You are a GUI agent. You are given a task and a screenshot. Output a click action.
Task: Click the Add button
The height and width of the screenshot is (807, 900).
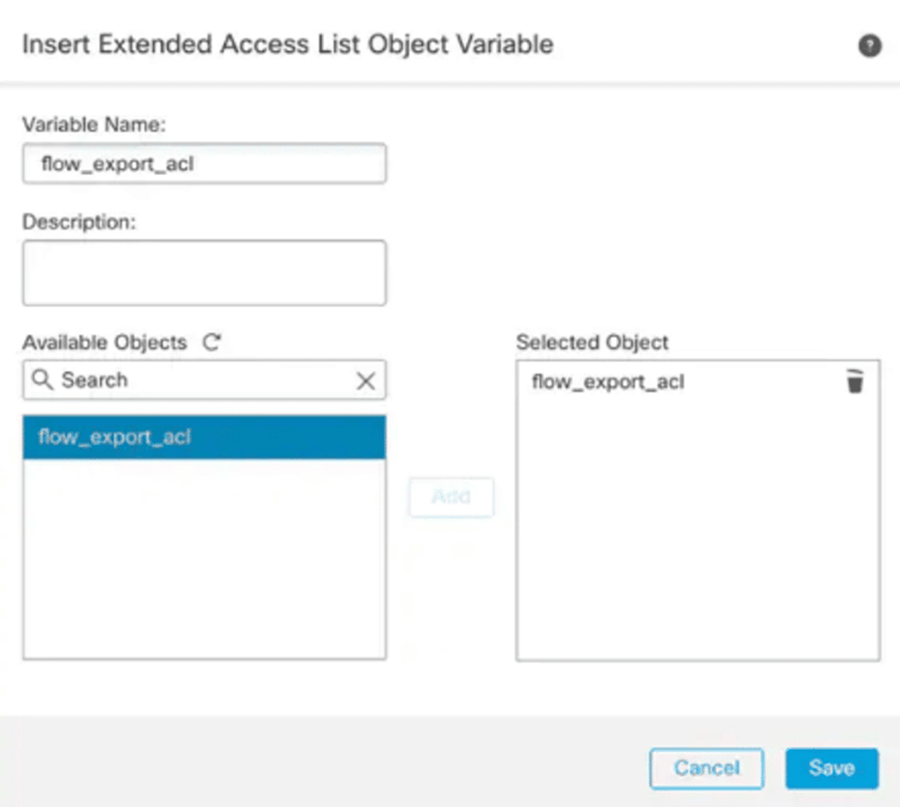(x=451, y=497)
